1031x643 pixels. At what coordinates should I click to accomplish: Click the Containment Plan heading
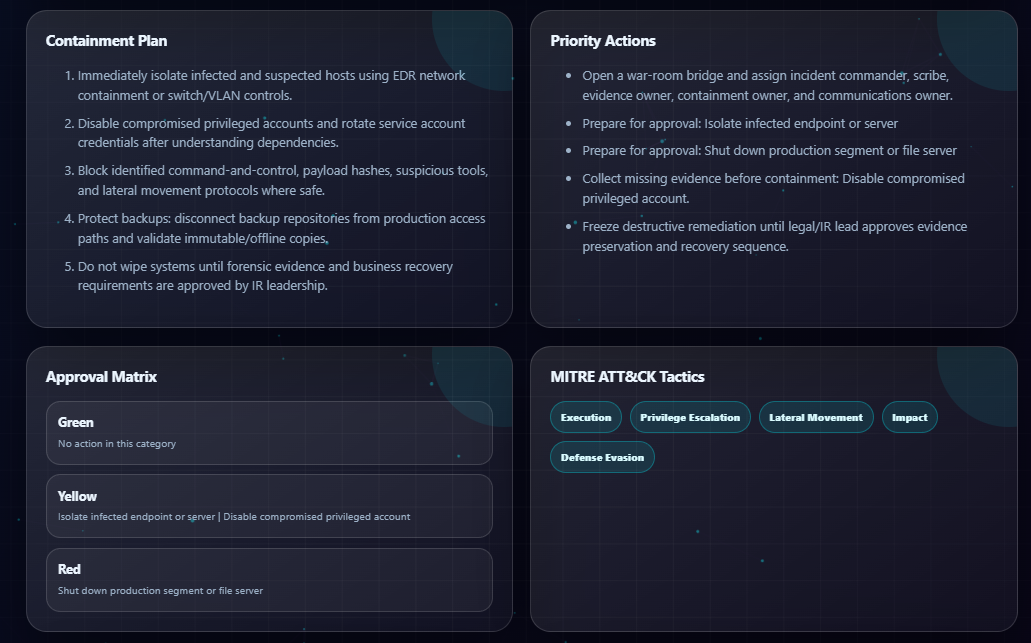coord(107,41)
